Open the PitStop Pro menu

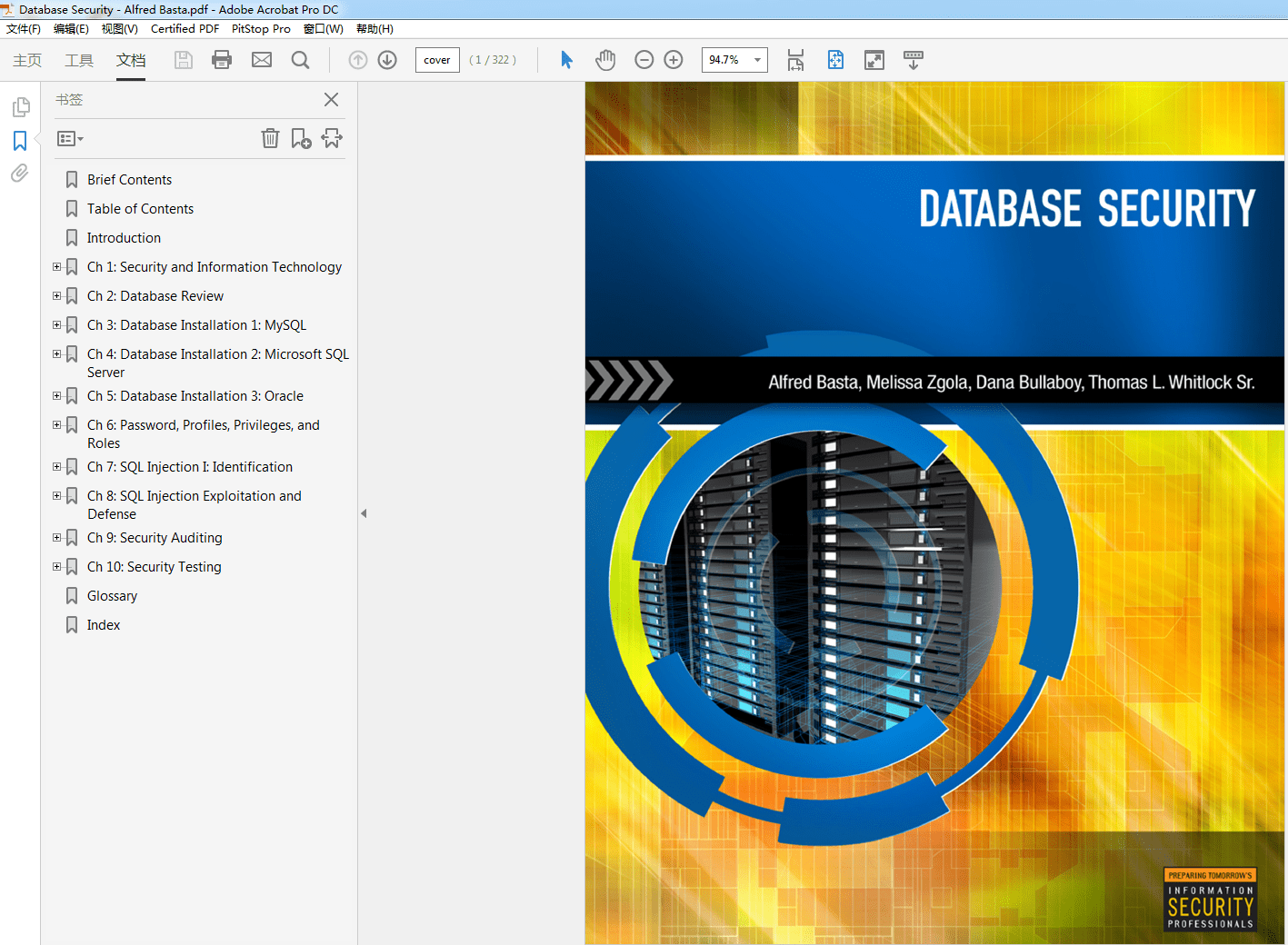(x=260, y=28)
